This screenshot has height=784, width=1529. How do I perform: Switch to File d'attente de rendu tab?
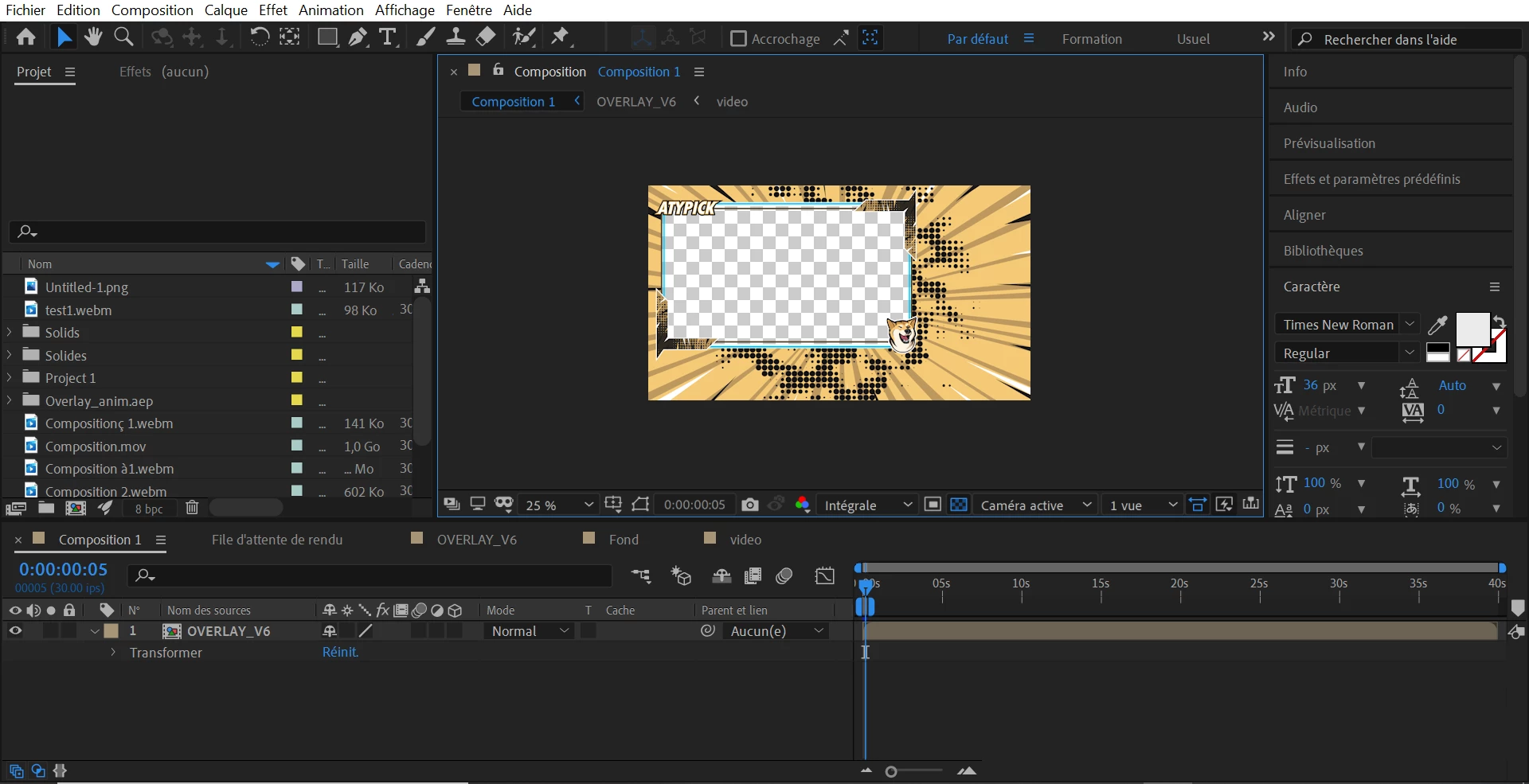[277, 540]
